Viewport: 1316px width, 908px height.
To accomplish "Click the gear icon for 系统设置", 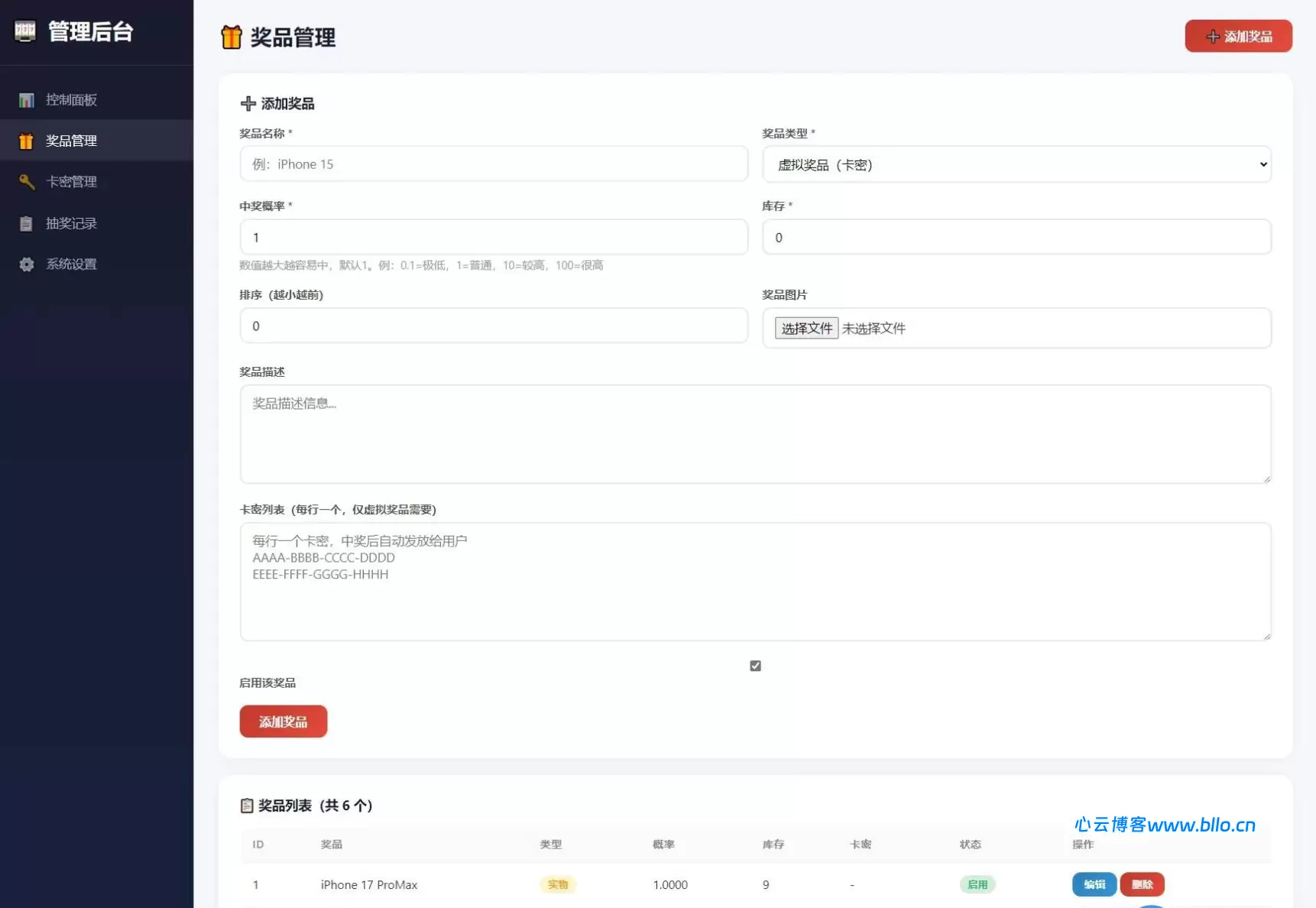I will pyautogui.click(x=27, y=264).
